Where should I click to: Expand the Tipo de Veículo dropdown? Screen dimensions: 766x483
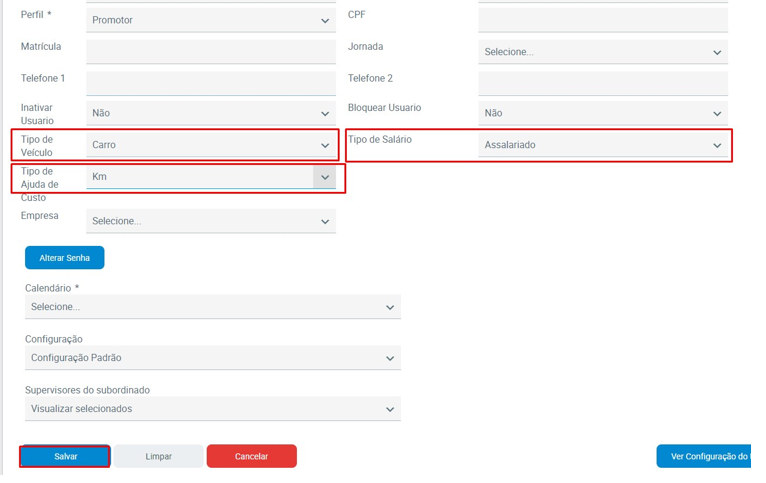[210, 145]
